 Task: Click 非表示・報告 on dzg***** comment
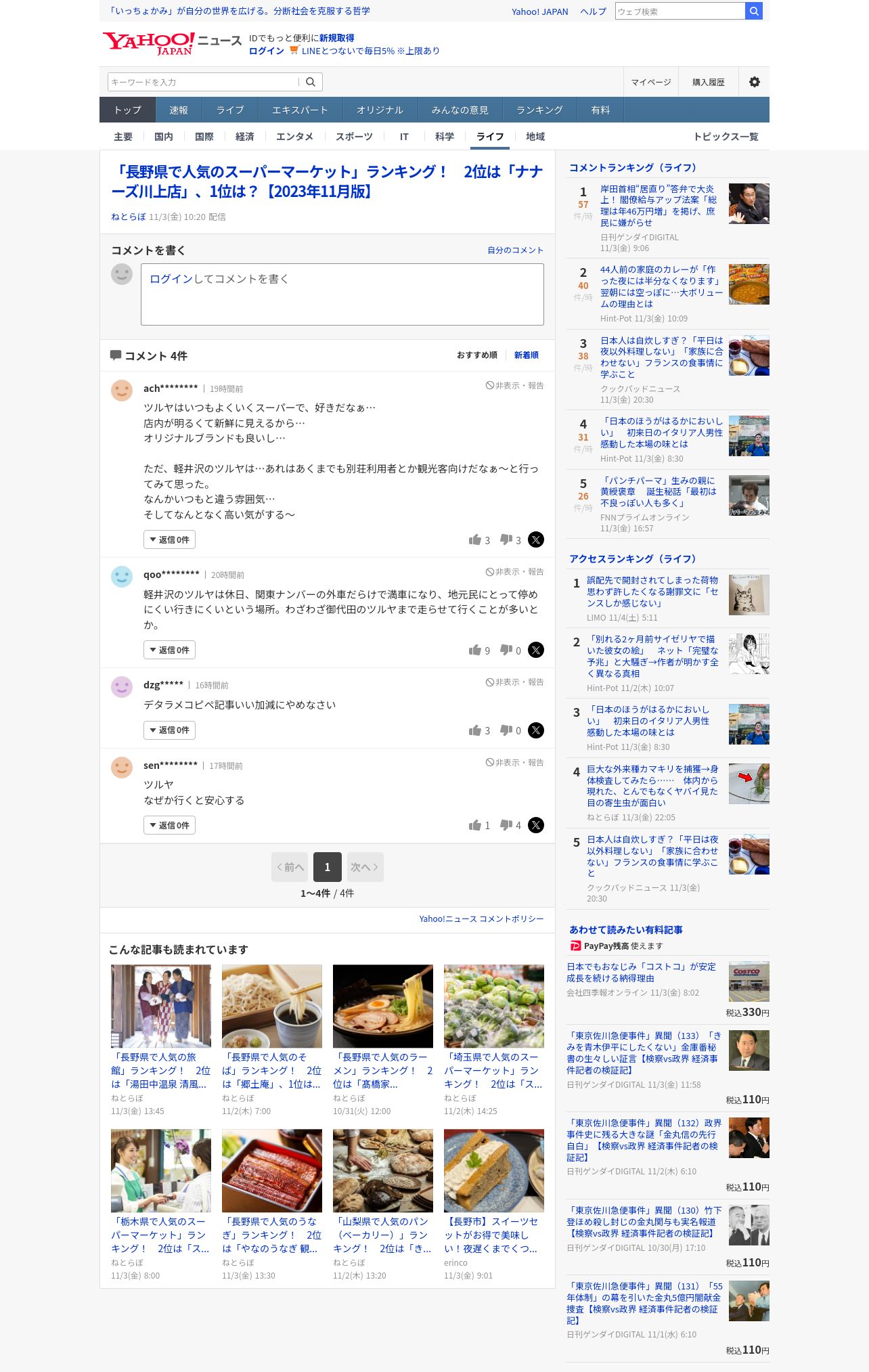click(514, 682)
